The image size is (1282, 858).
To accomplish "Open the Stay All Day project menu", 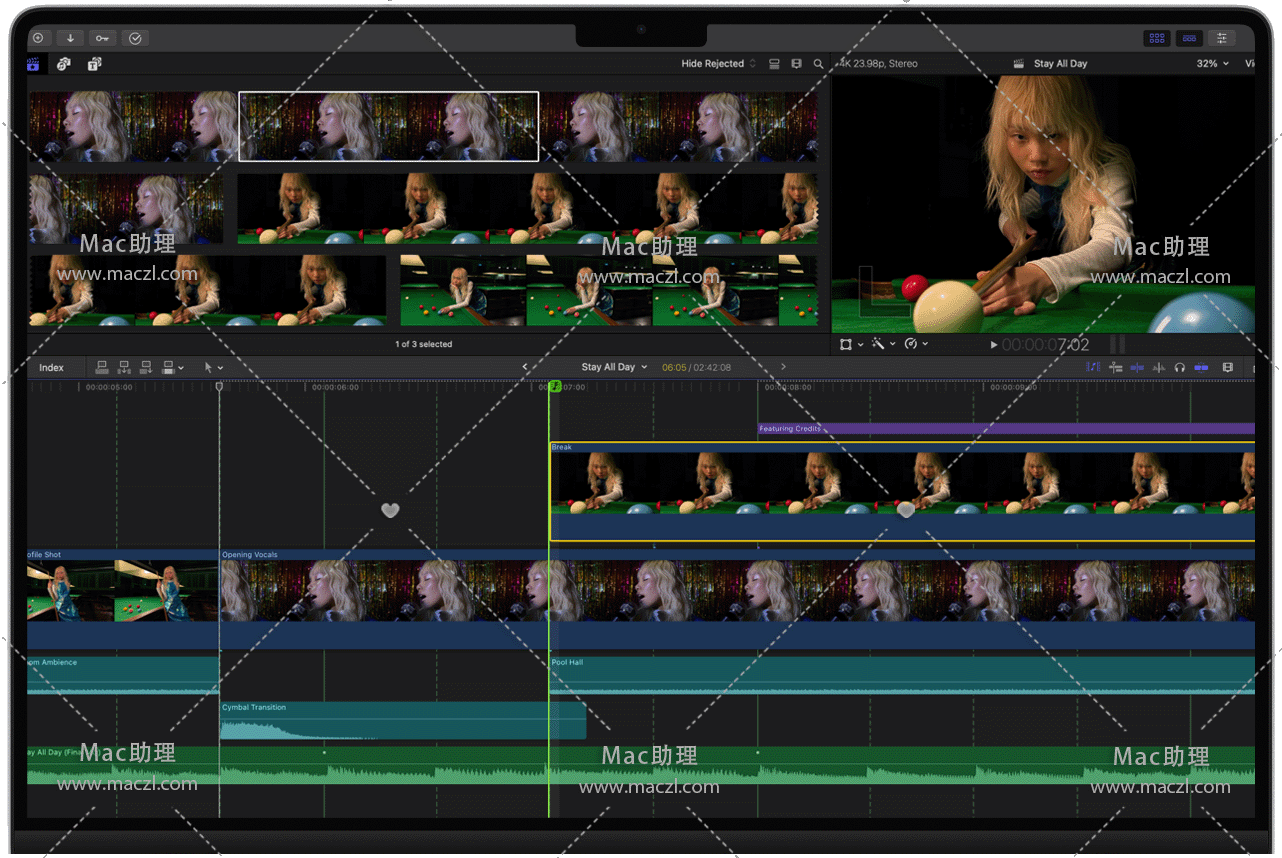I will click(614, 367).
